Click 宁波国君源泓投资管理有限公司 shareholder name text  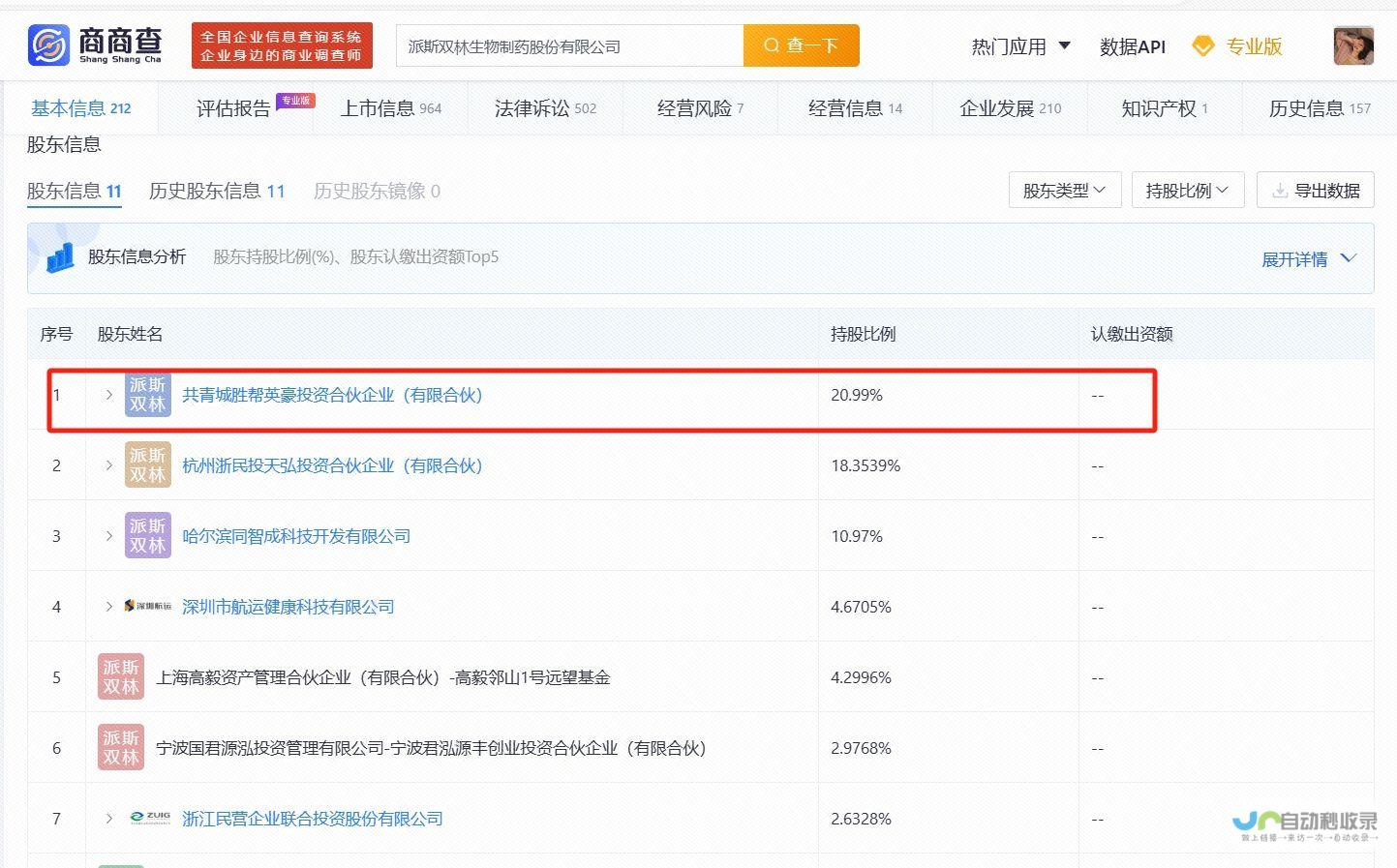(x=431, y=748)
